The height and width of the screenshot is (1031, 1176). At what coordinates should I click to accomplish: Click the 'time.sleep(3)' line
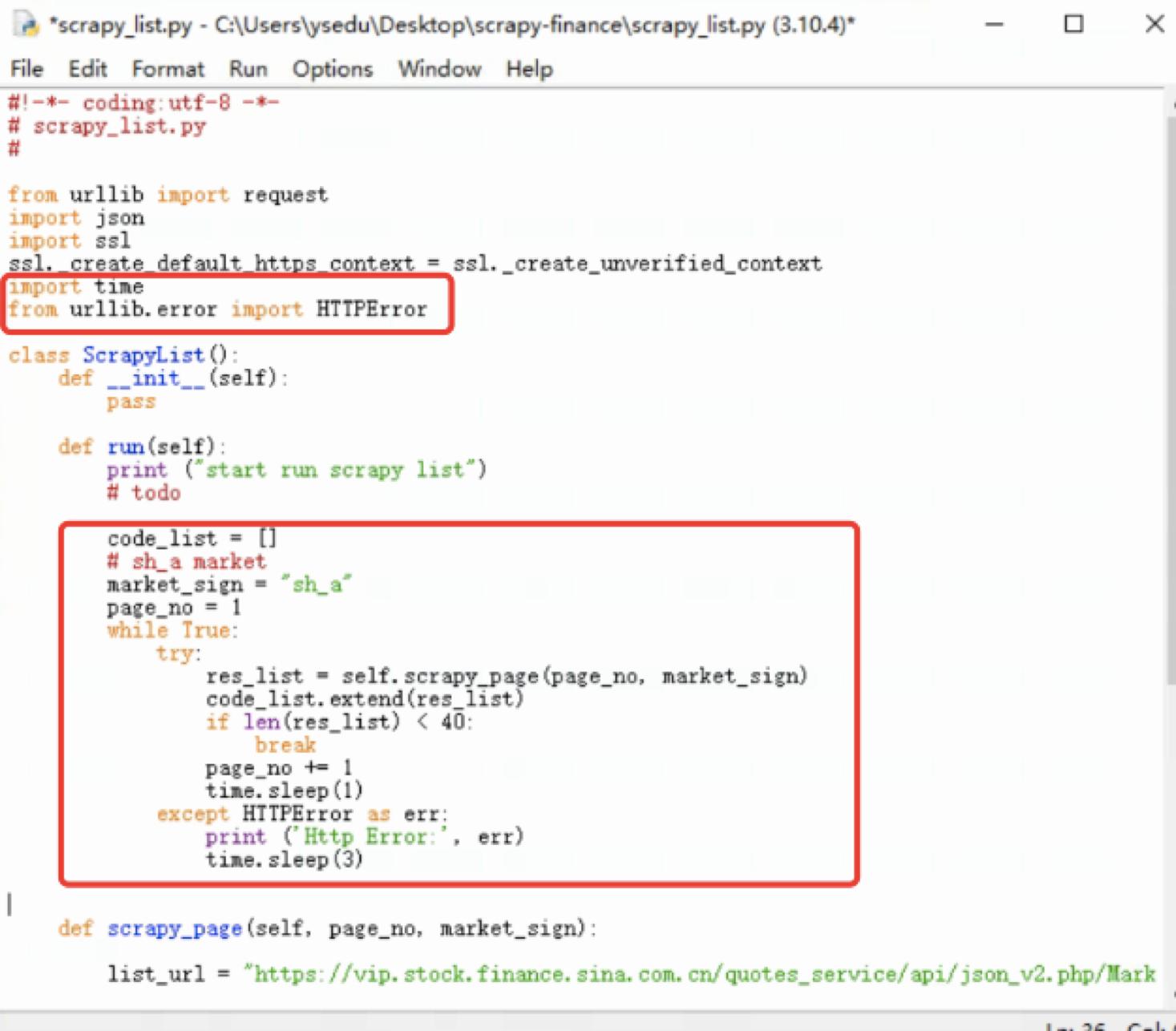click(x=285, y=859)
